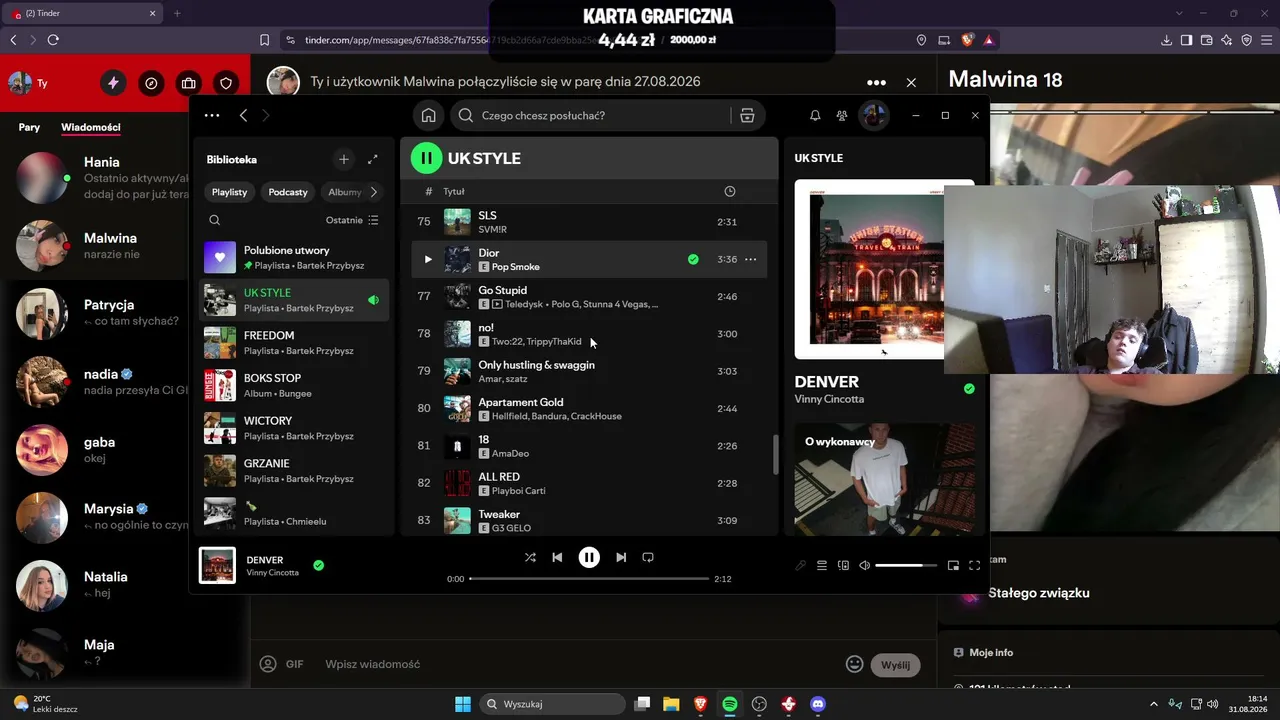The width and height of the screenshot is (1280, 720).
Task: Filter library by Albumy
Action: tap(345, 192)
